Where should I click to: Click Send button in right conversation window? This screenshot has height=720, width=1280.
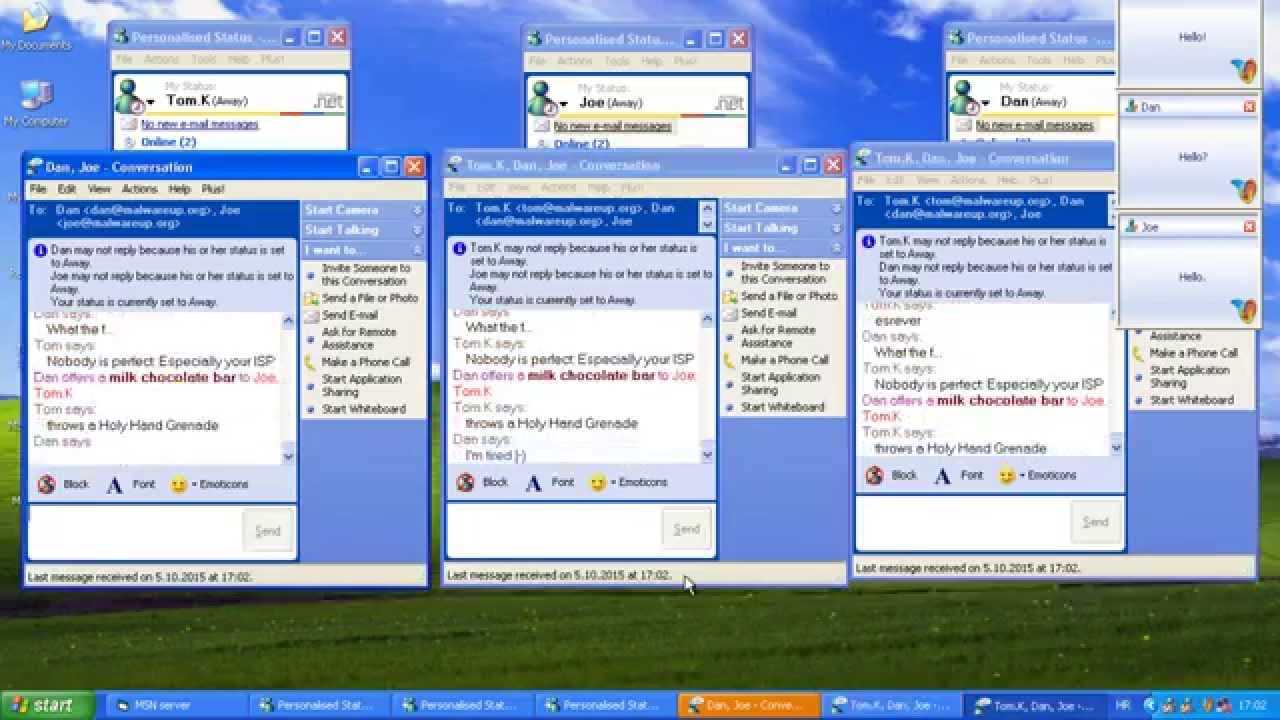click(x=1096, y=522)
